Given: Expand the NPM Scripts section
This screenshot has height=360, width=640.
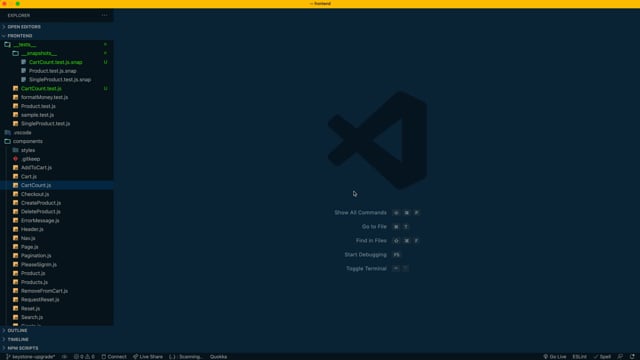Looking at the screenshot, I should pyautogui.click(x=57, y=348).
